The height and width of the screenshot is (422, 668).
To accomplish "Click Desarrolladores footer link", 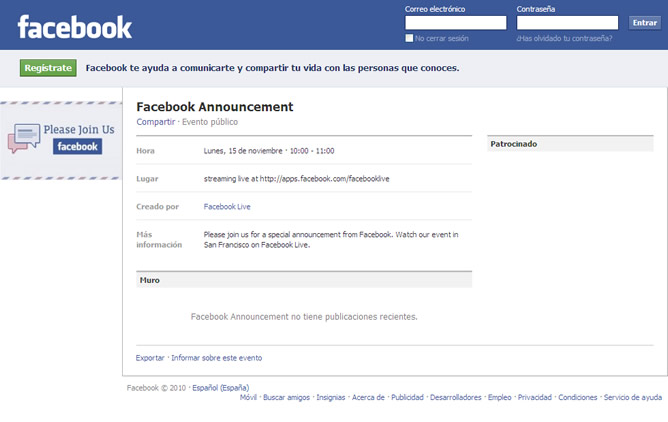I will [455, 397].
